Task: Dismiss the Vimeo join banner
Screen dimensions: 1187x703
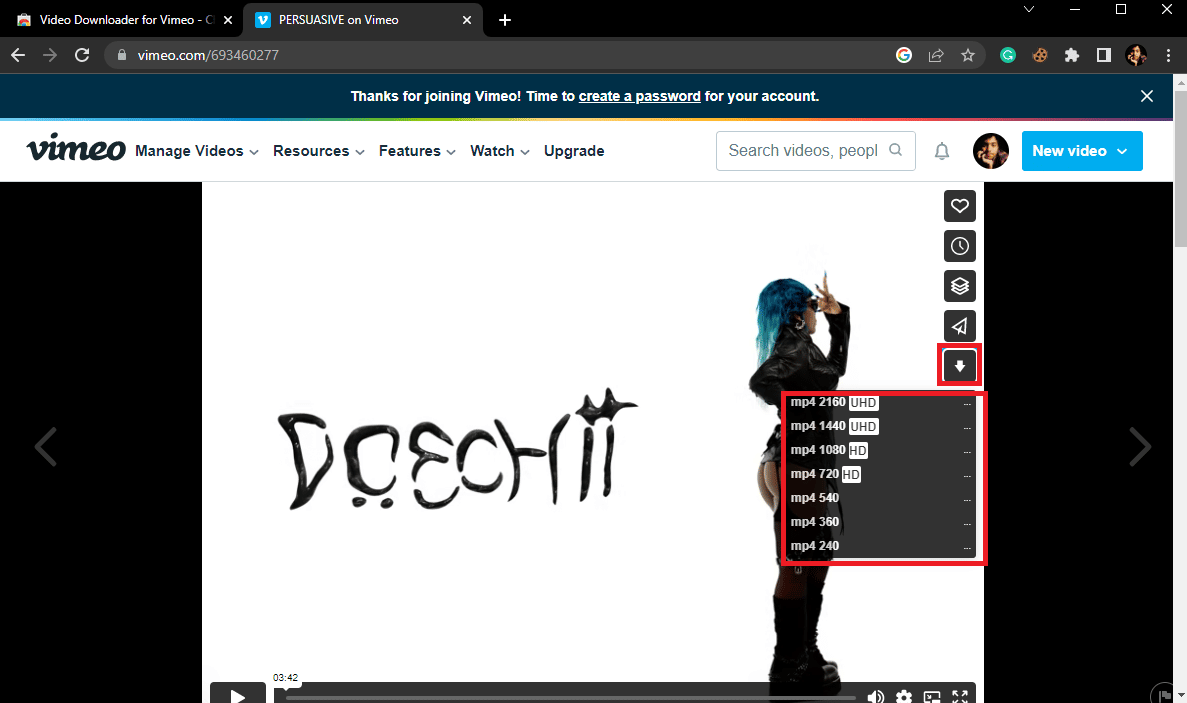Action: (1147, 96)
